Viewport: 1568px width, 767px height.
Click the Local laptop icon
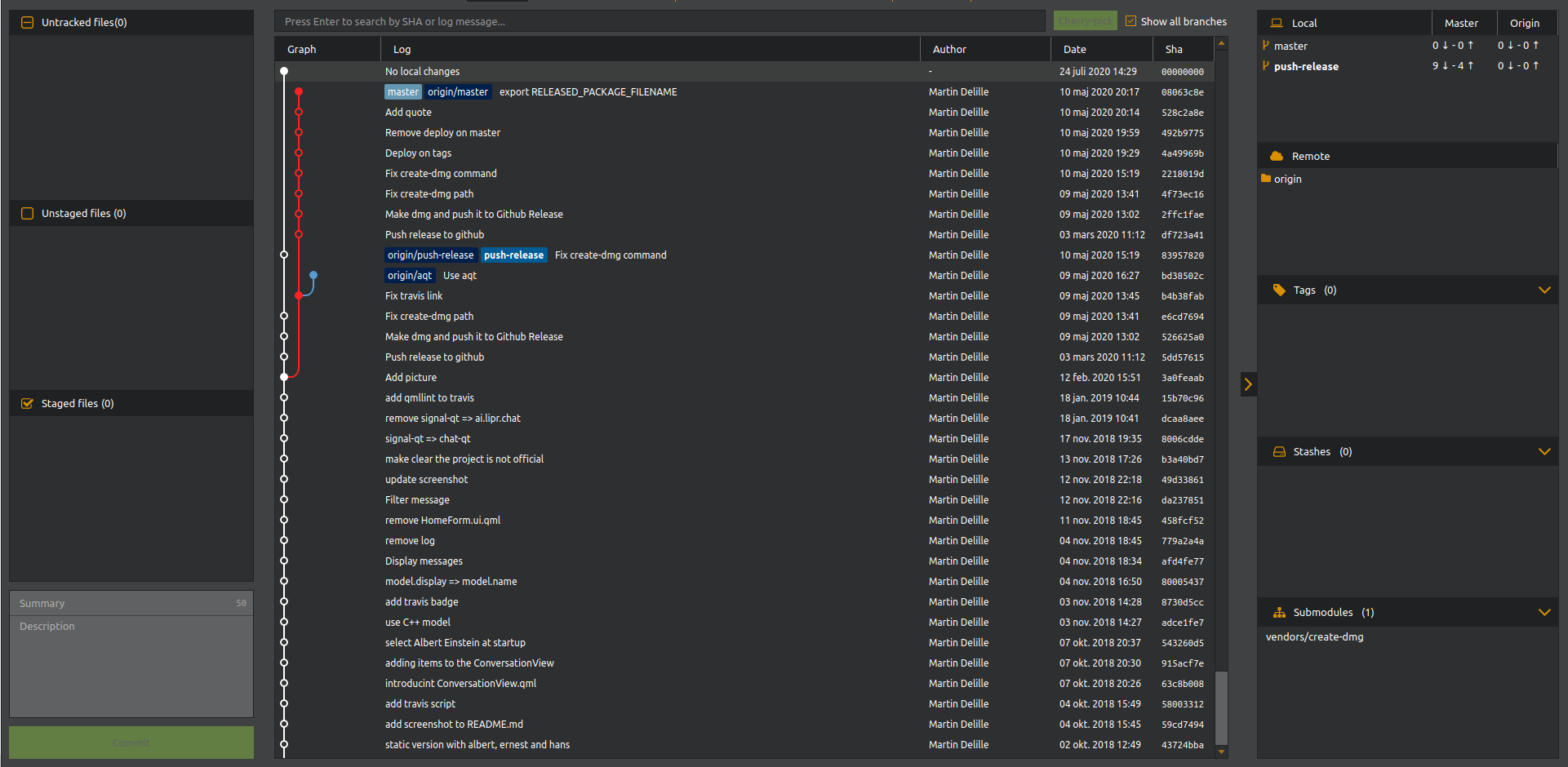coord(1277,23)
